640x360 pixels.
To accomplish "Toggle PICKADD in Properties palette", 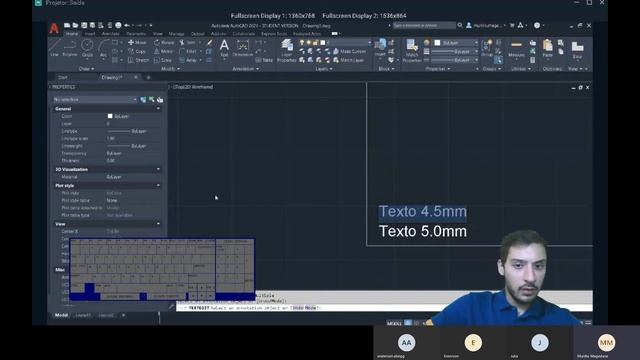I will pyautogui.click(x=143, y=100).
